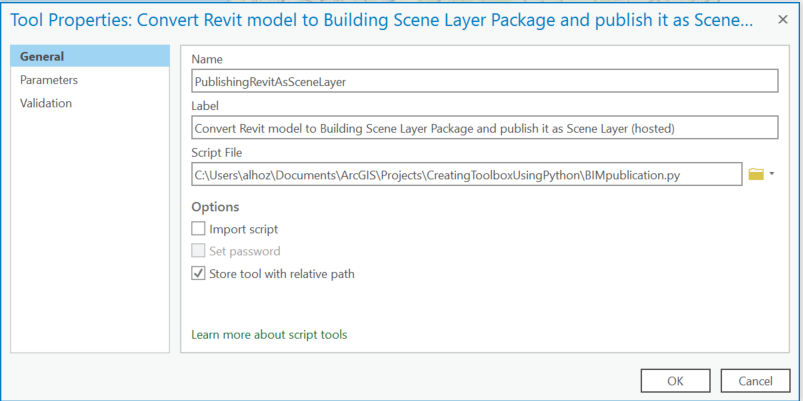Screen dimensions: 803x401
Task: Click the folder browse icon for Script File
Action: (756, 174)
